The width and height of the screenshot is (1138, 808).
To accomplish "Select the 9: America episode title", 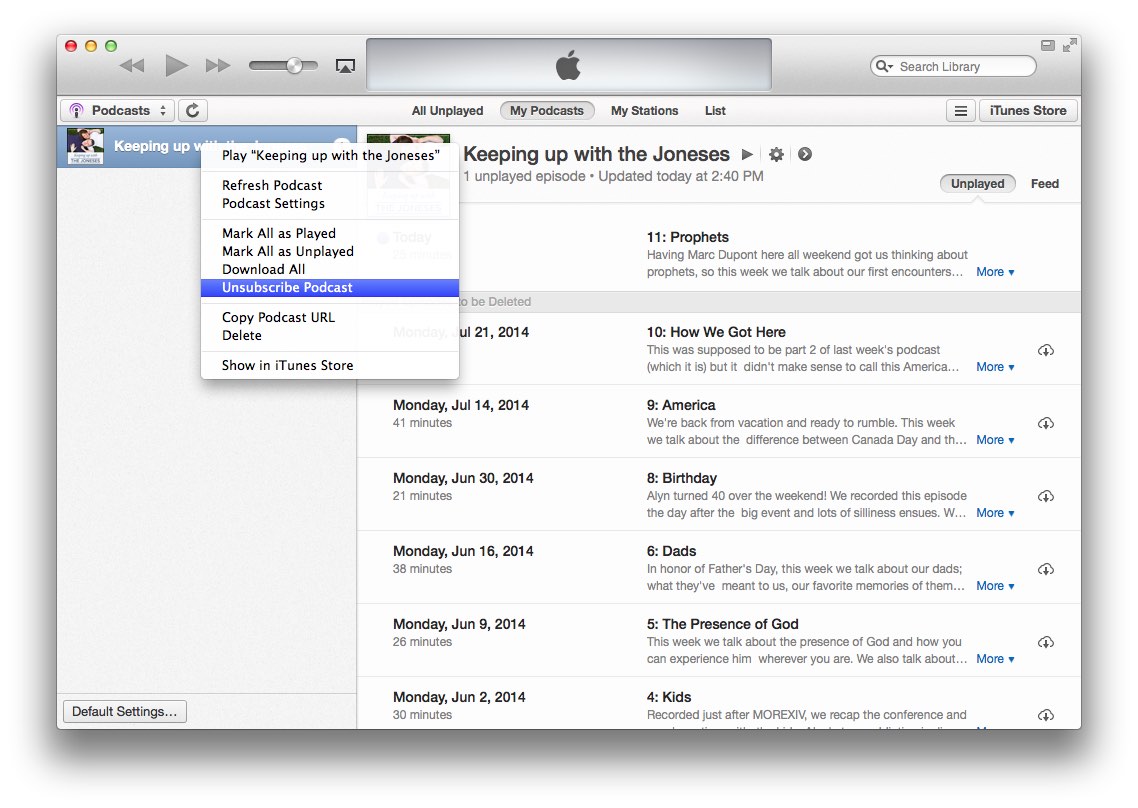I will [x=681, y=405].
